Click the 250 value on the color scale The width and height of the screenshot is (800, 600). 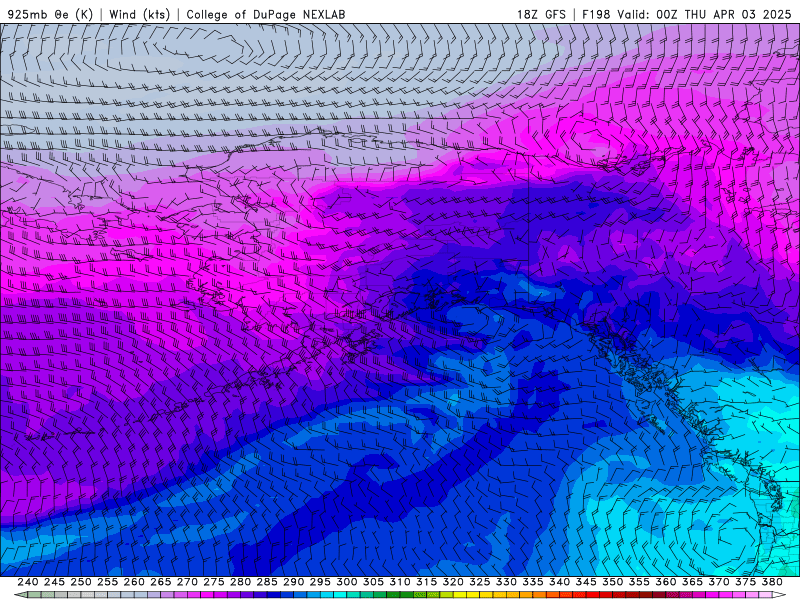(81, 582)
